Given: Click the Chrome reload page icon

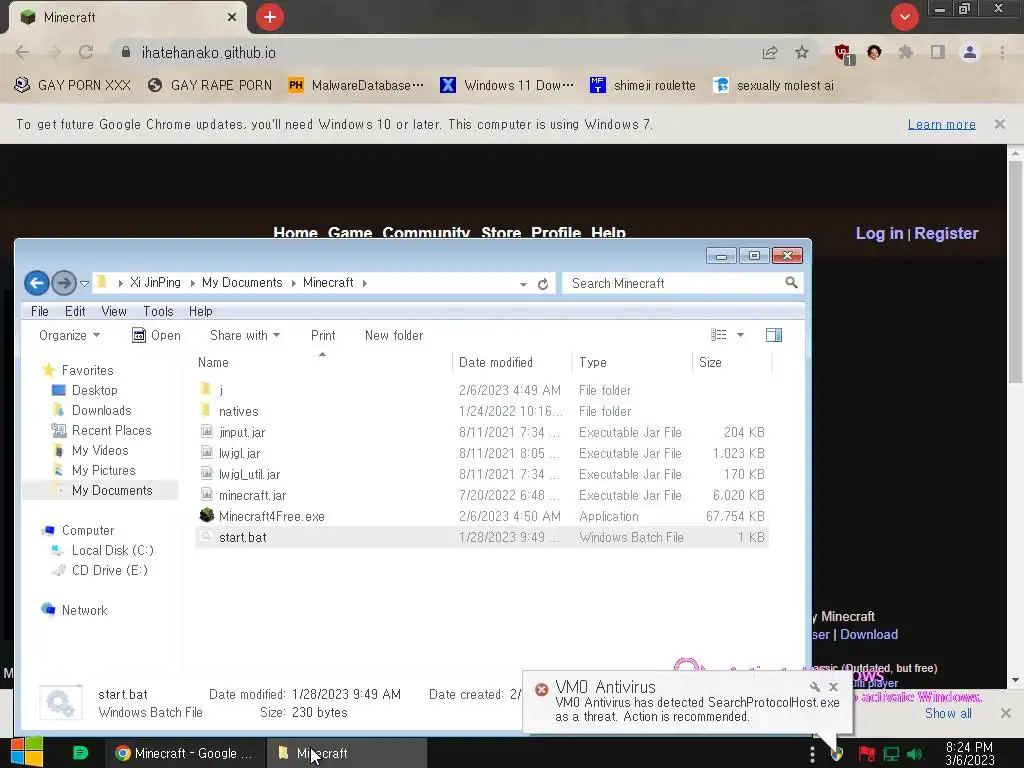Looking at the screenshot, I should [86, 52].
